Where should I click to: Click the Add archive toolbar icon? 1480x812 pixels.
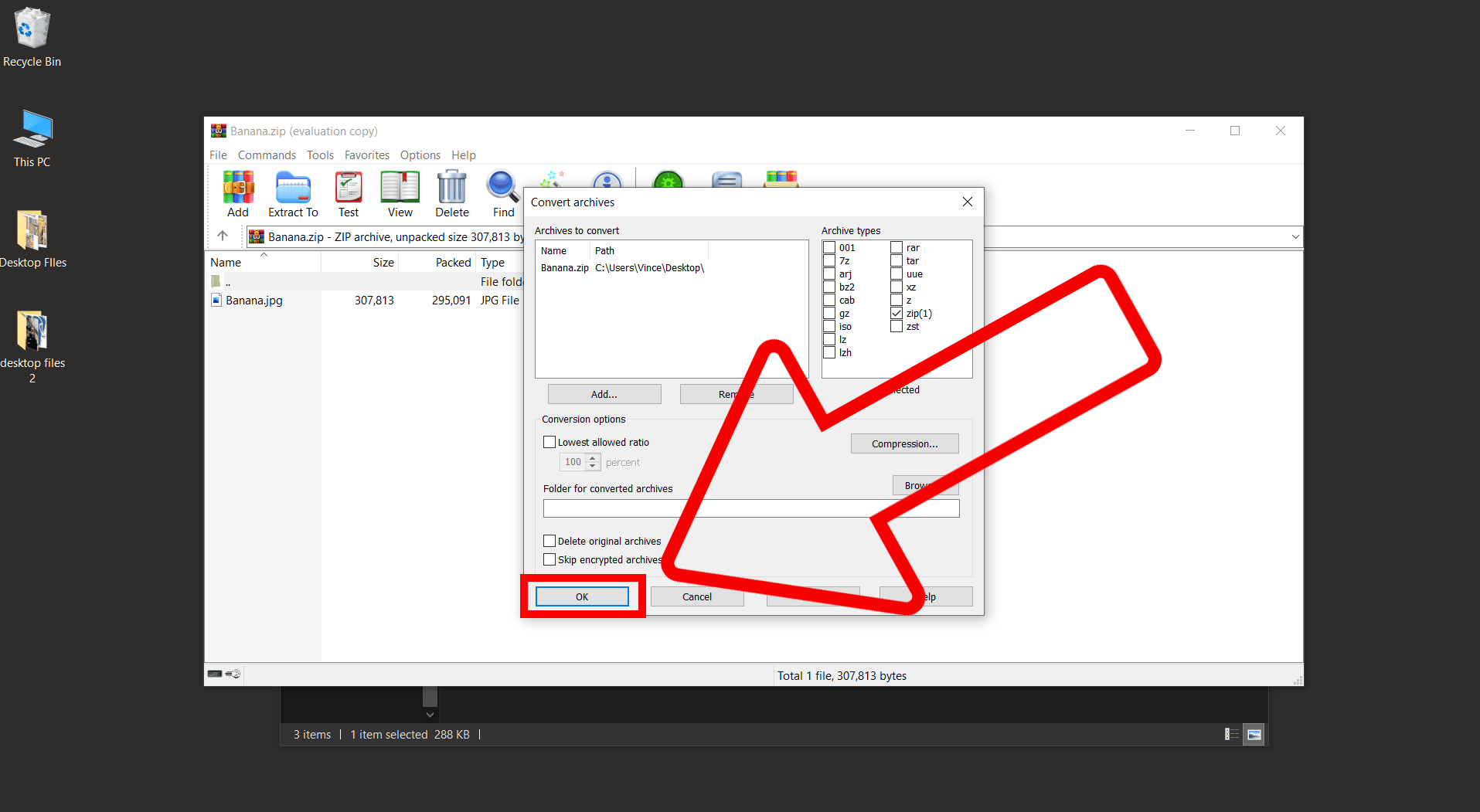coord(237,188)
